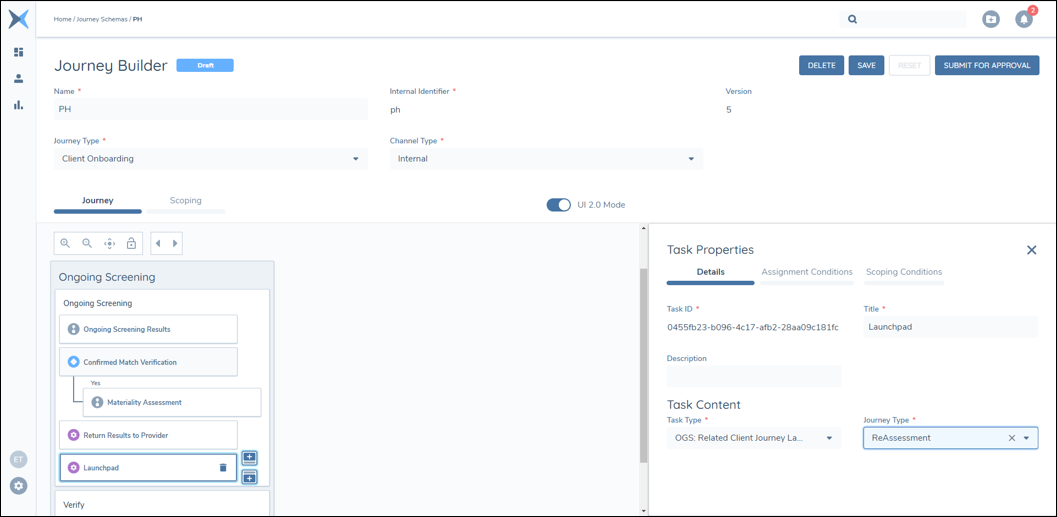Open settings gear in the sidebar
The width and height of the screenshot is (1057, 517).
point(18,486)
